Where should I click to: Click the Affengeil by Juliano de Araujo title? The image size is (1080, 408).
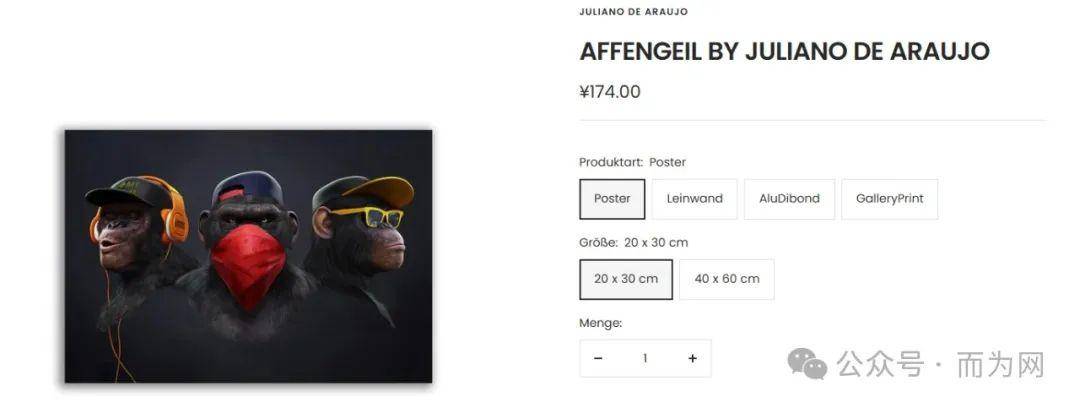point(784,52)
